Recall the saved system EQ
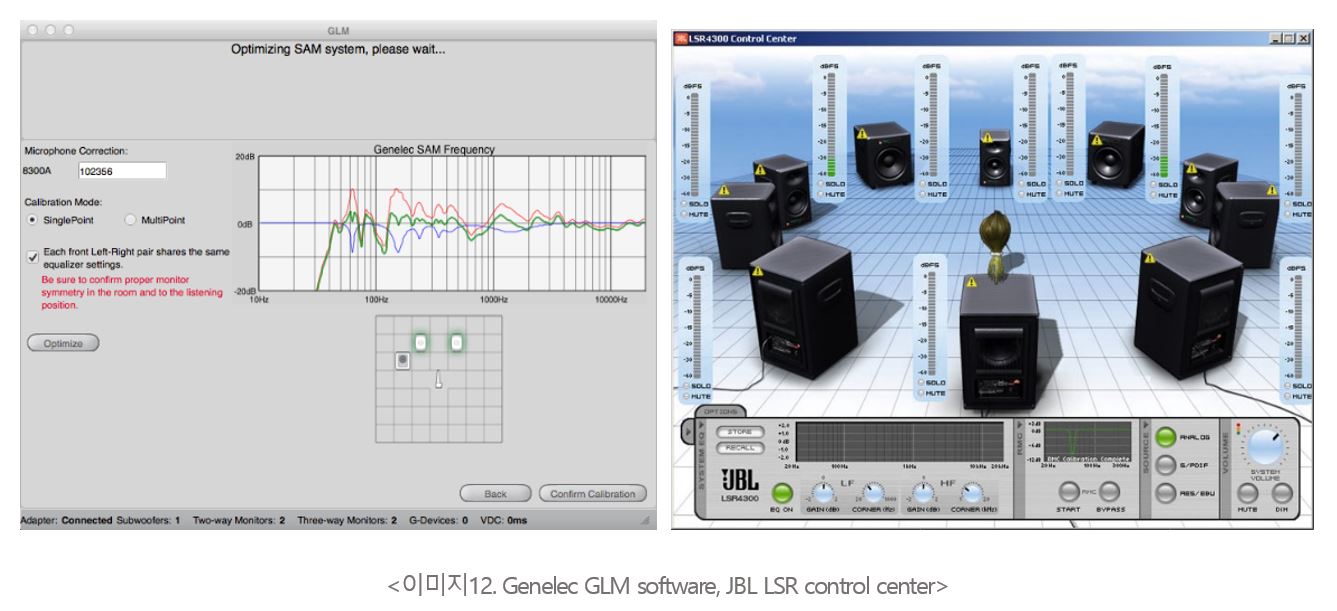 739,447
